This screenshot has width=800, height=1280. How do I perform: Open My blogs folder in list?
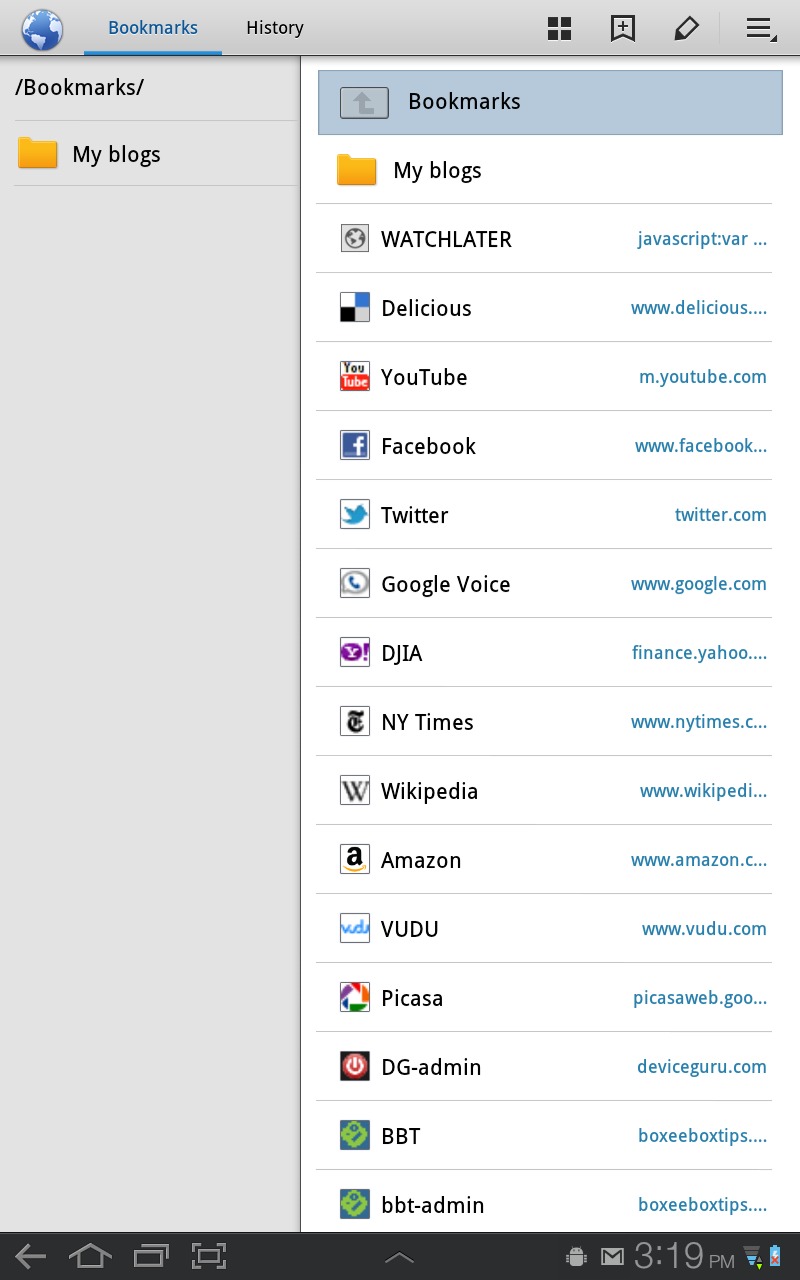tap(544, 170)
